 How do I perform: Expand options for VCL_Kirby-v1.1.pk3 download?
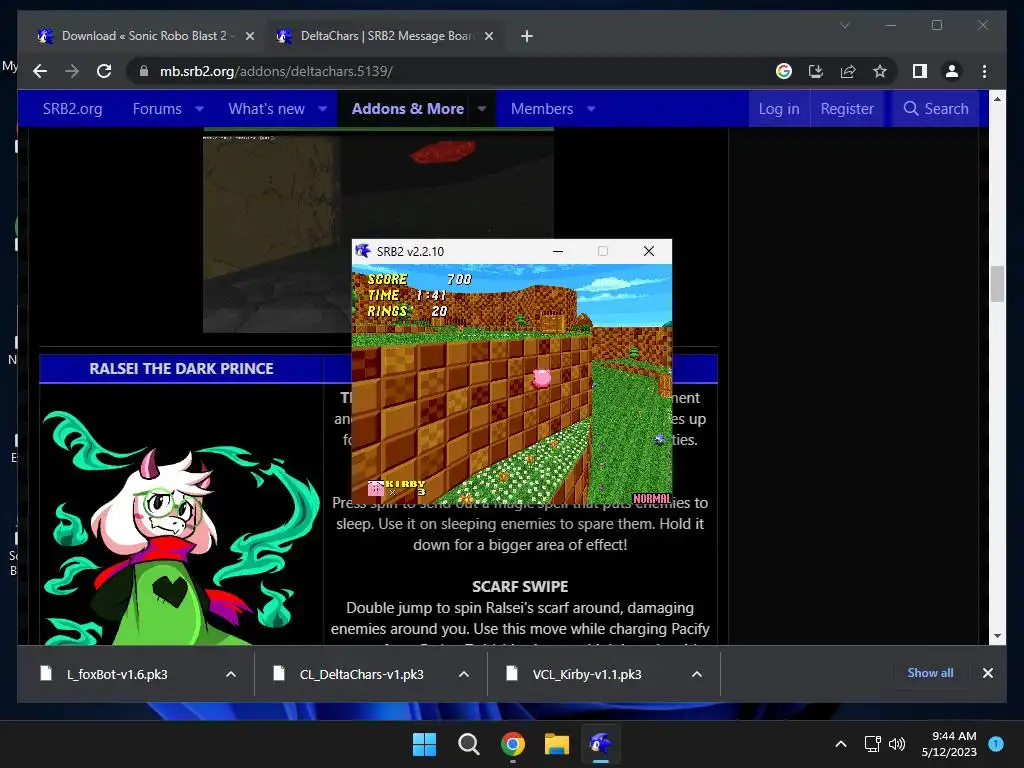[x=697, y=674]
